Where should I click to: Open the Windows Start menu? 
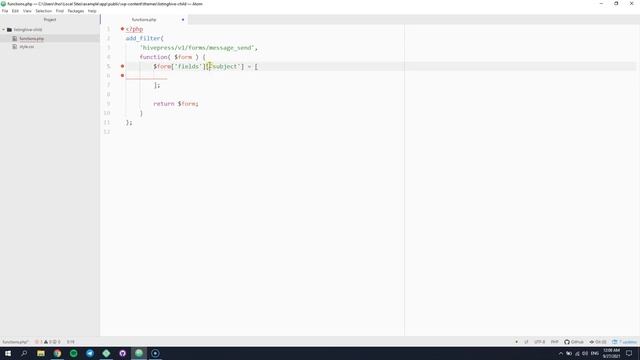coord(8,353)
